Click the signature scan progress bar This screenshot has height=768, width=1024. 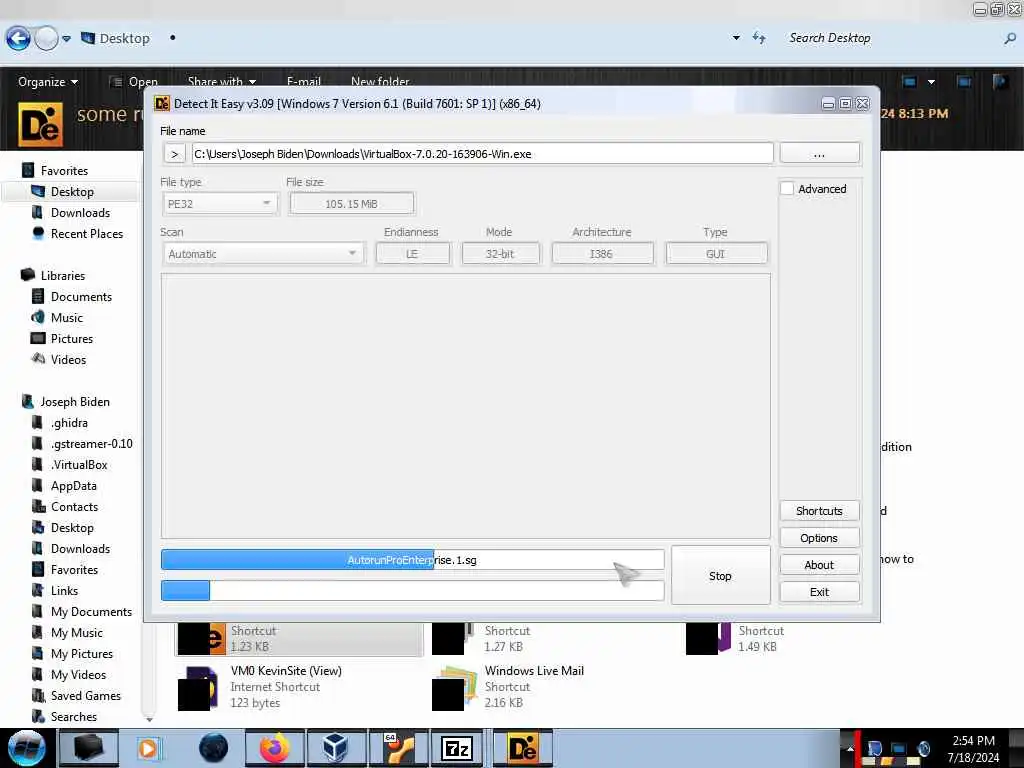point(412,560)
